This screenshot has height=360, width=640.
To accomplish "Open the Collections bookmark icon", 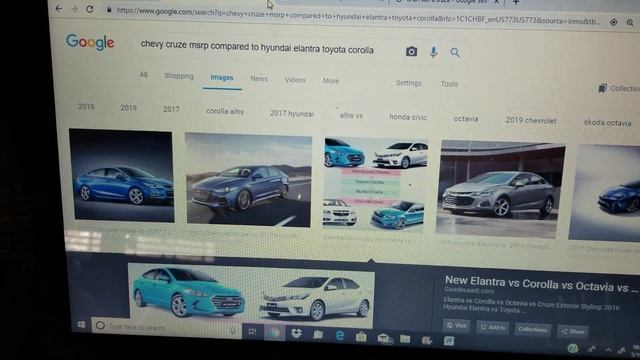I will point(602,88).
